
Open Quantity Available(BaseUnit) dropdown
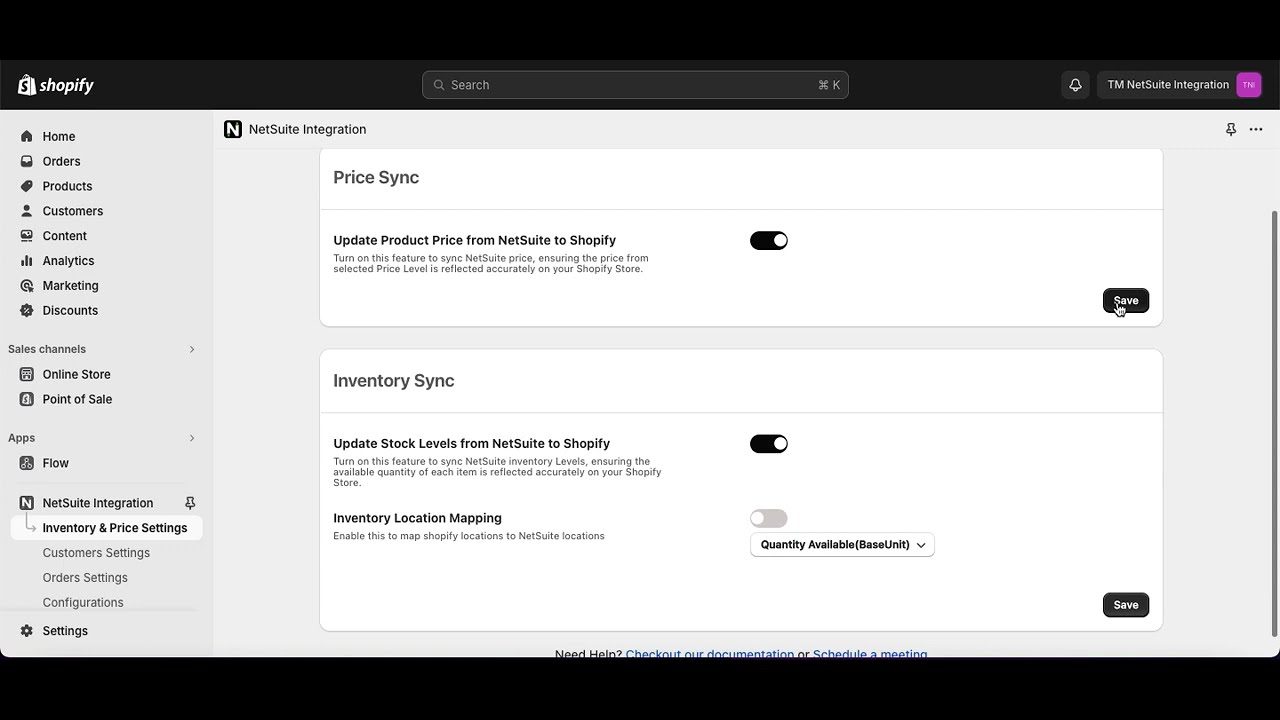coord(842,545)
